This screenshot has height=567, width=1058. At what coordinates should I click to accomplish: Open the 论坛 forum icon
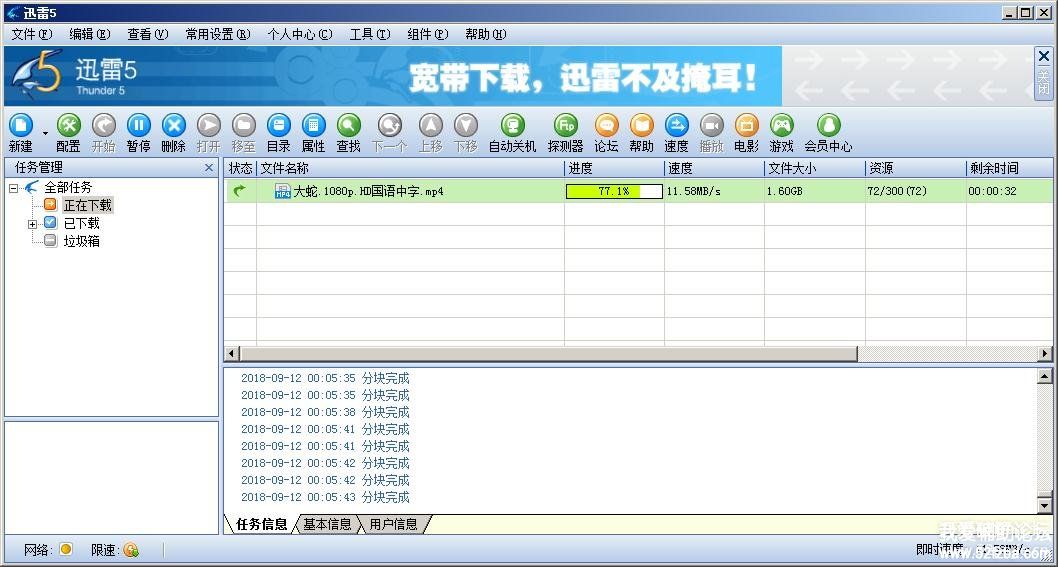607,126
